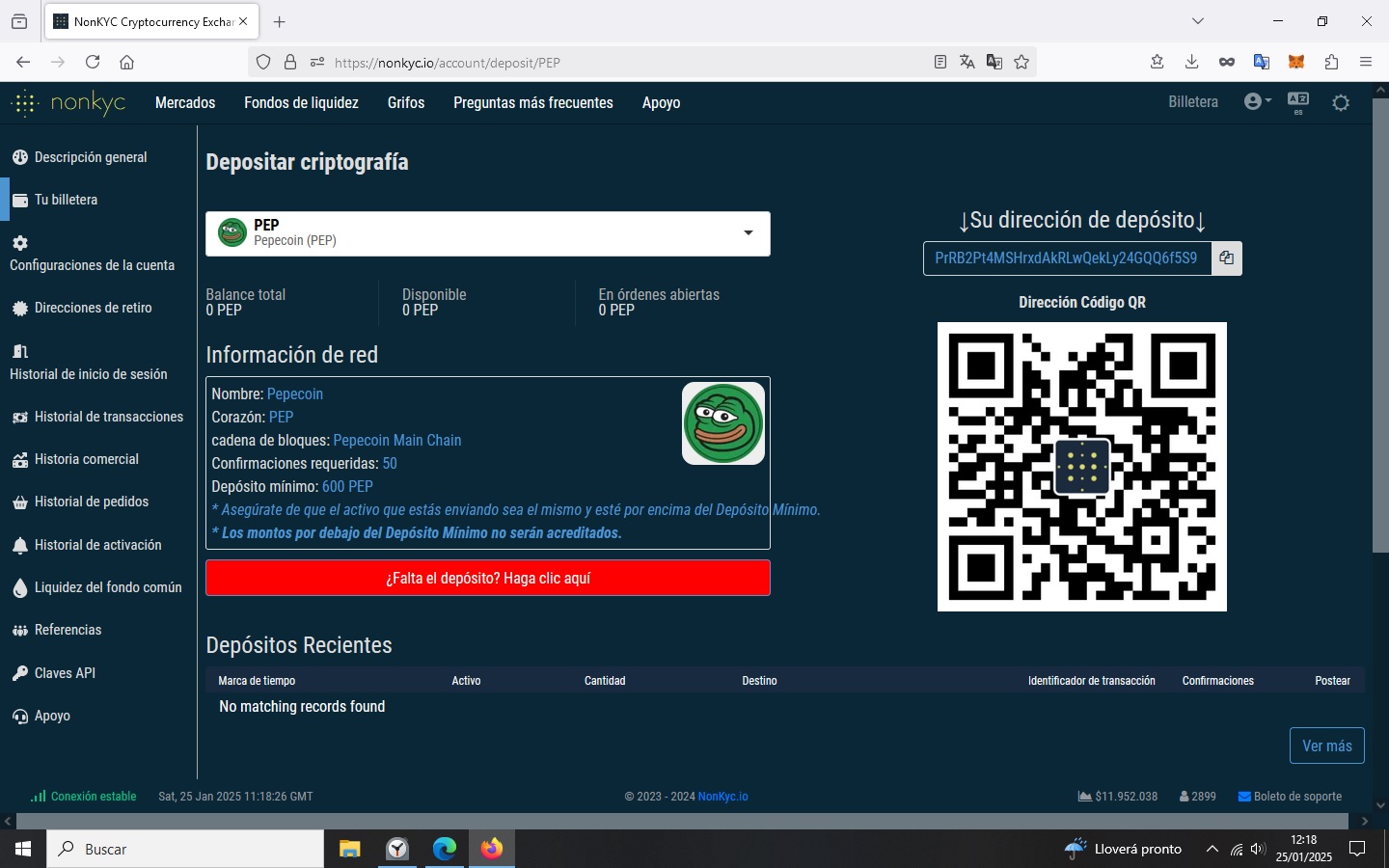Screen dimensions: 1389x868
Task: Open Configuraciones de la cuenta
Action: (x=92, y=255)
